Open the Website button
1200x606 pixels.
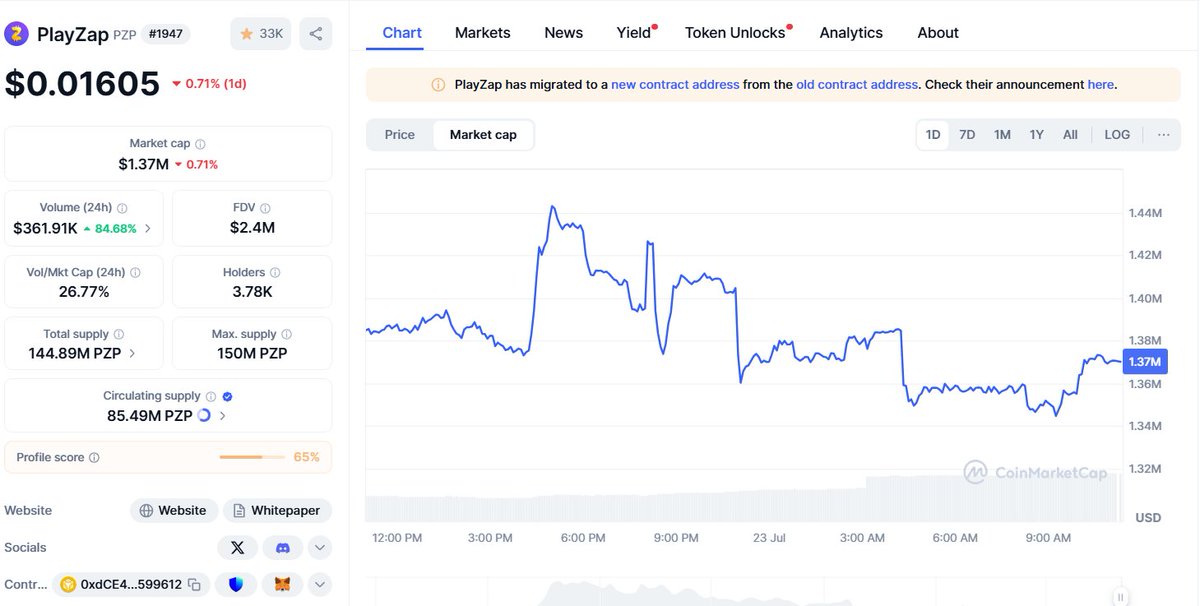tap(173, 510)
